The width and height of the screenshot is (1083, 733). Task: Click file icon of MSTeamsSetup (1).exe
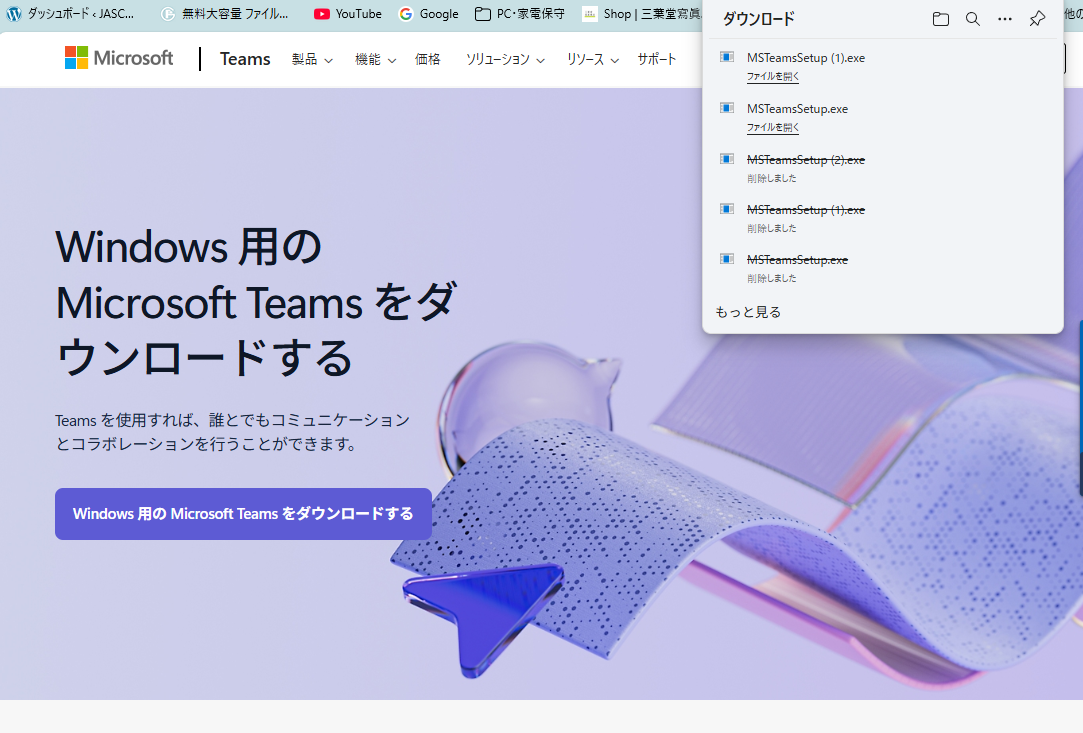click(727, 57)
